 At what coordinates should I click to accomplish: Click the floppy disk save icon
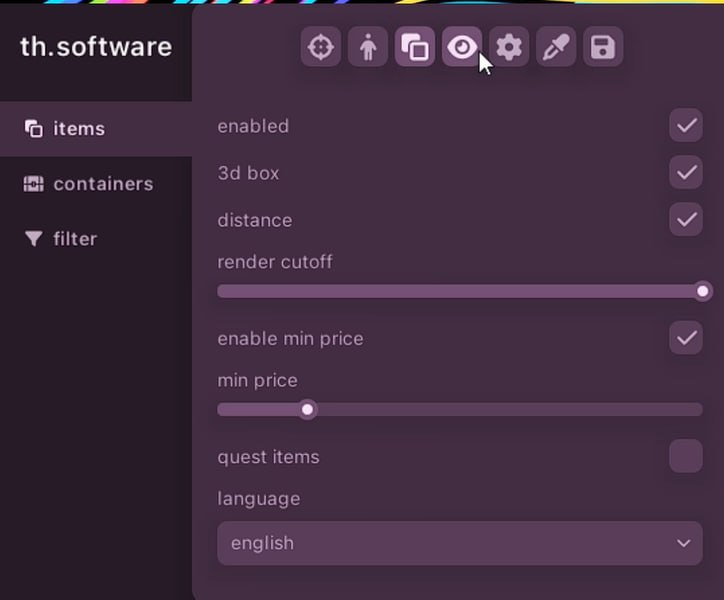[603, 47]
